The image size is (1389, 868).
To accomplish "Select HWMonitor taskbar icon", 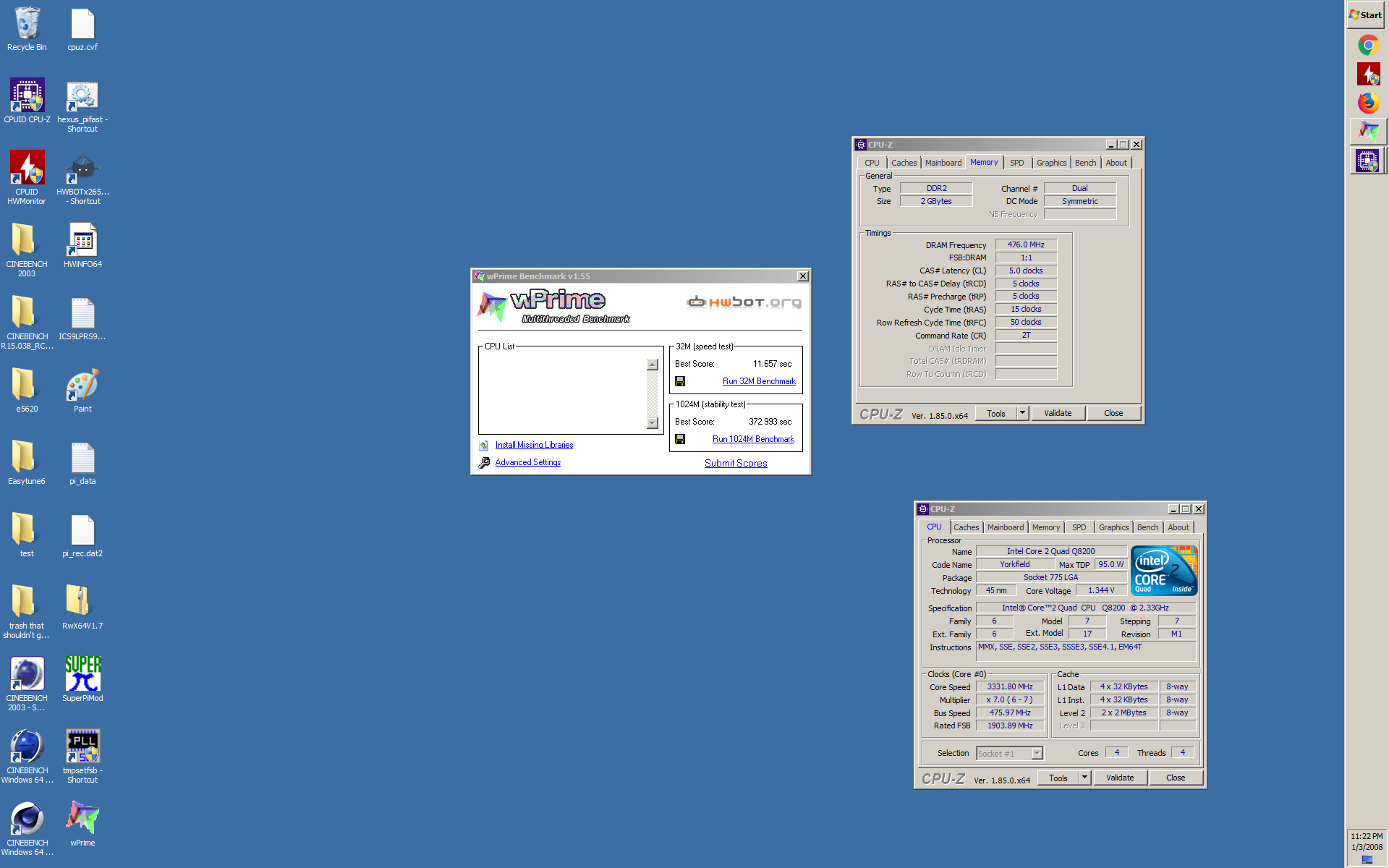I will pos(1368,74).
